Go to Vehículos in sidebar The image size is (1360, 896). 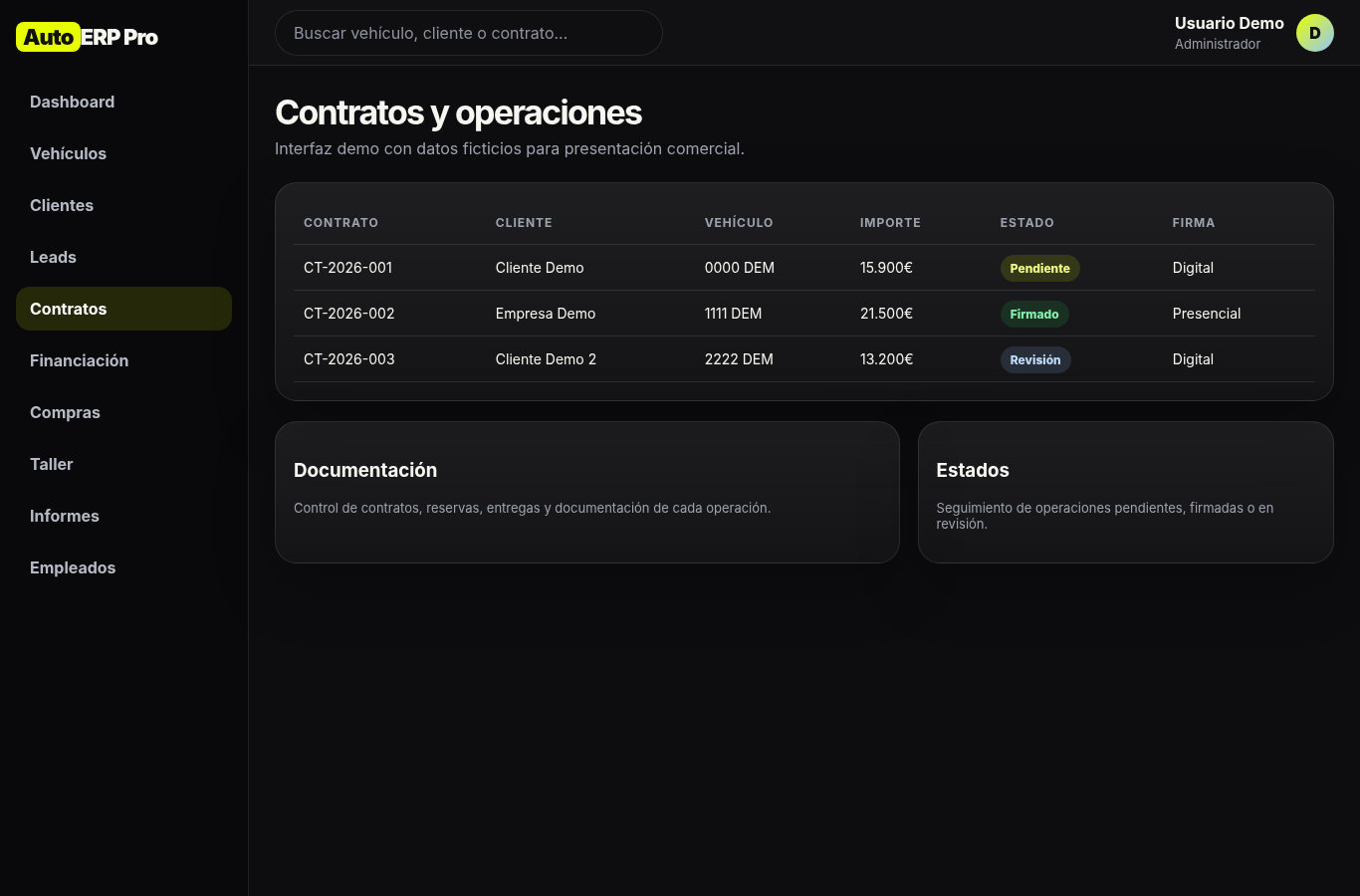tap(123, 153)
